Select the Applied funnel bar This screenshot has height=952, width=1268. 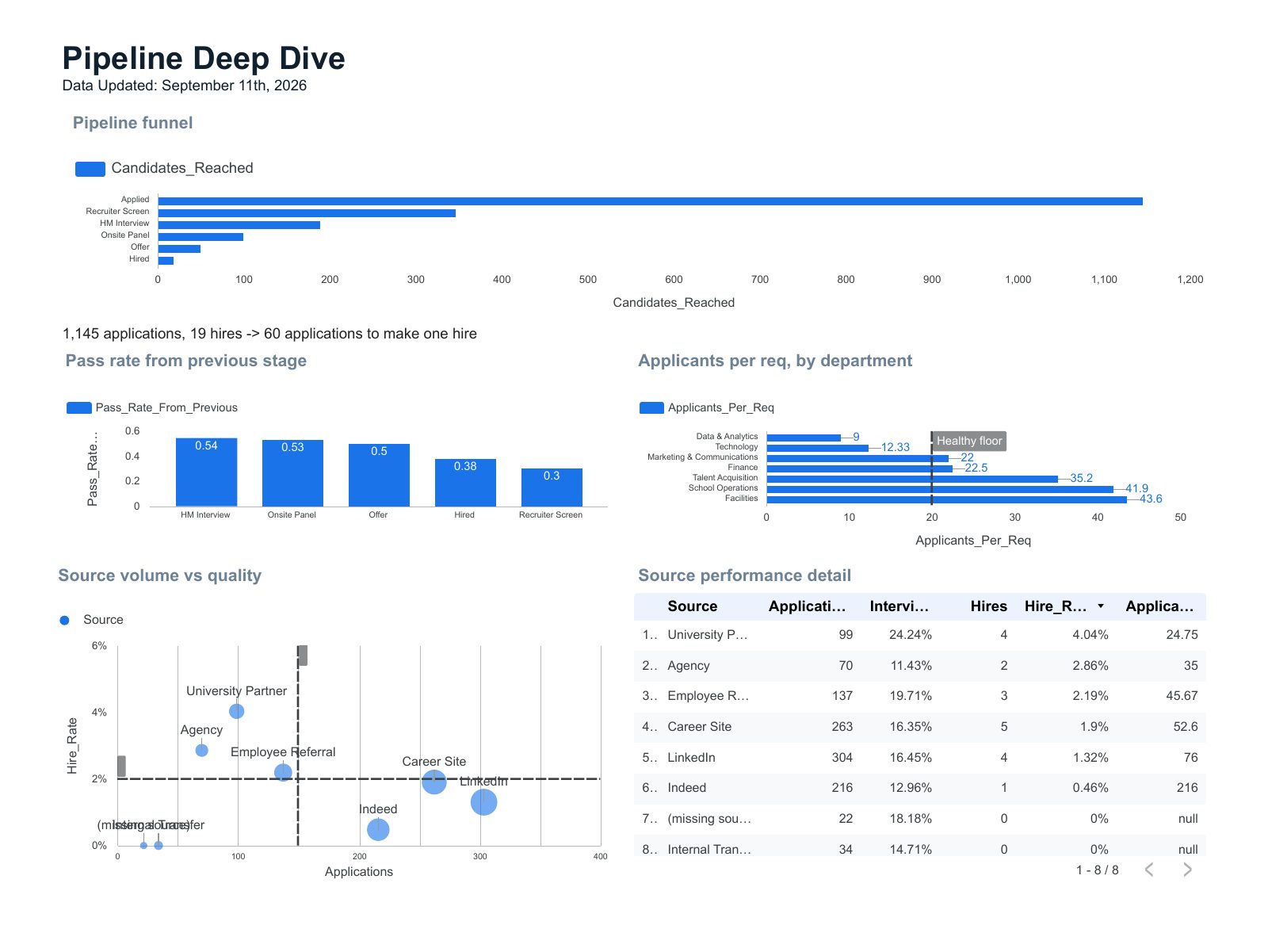point(650,201)
